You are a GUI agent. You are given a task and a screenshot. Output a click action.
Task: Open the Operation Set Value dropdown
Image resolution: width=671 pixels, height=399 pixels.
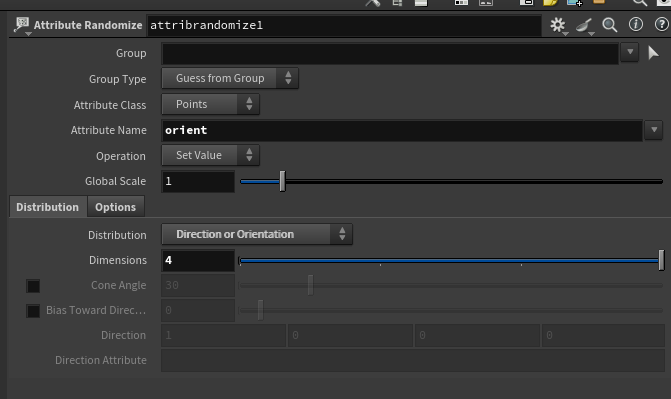coord(210,155)
